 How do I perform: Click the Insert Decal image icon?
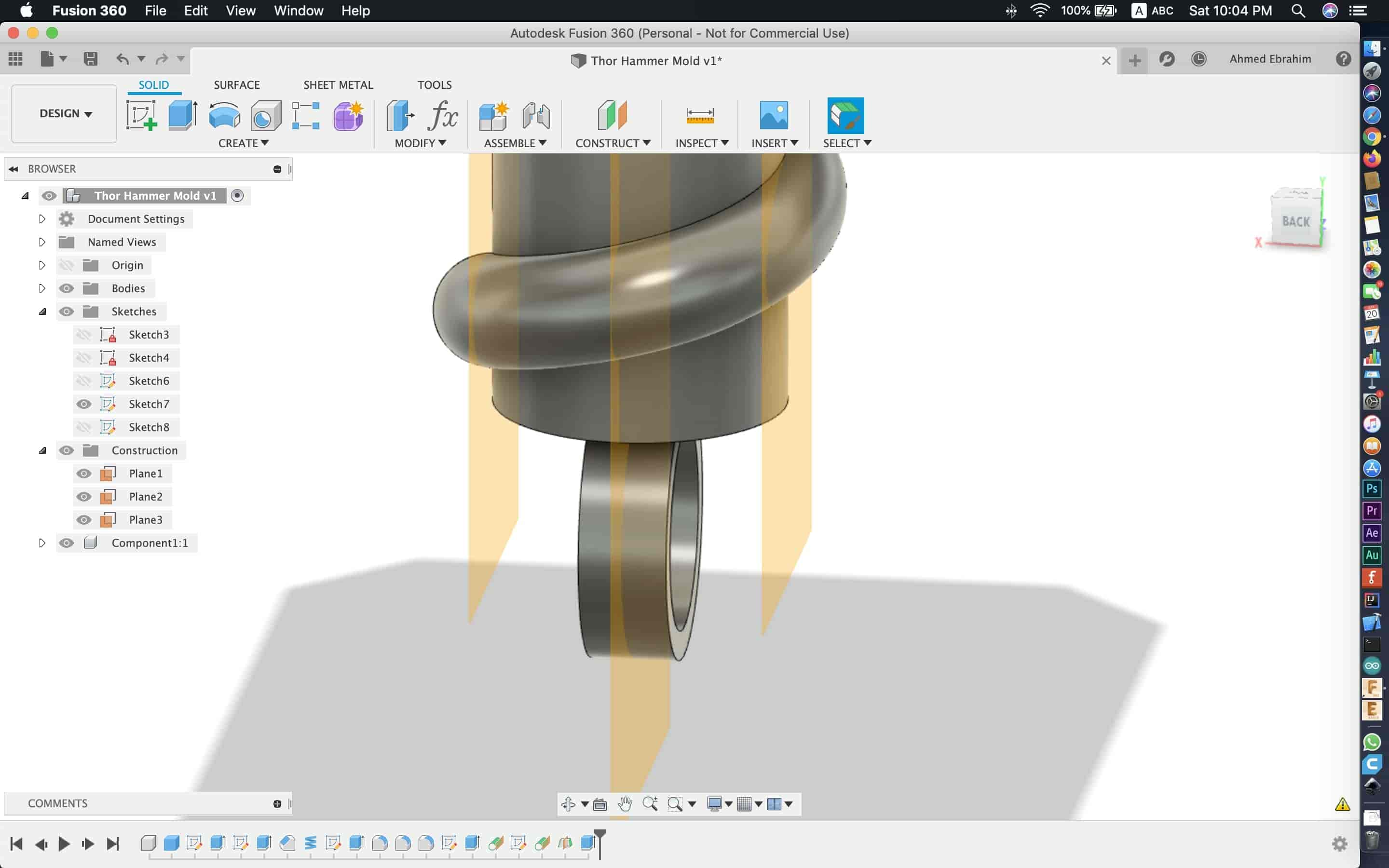[774, 115]
